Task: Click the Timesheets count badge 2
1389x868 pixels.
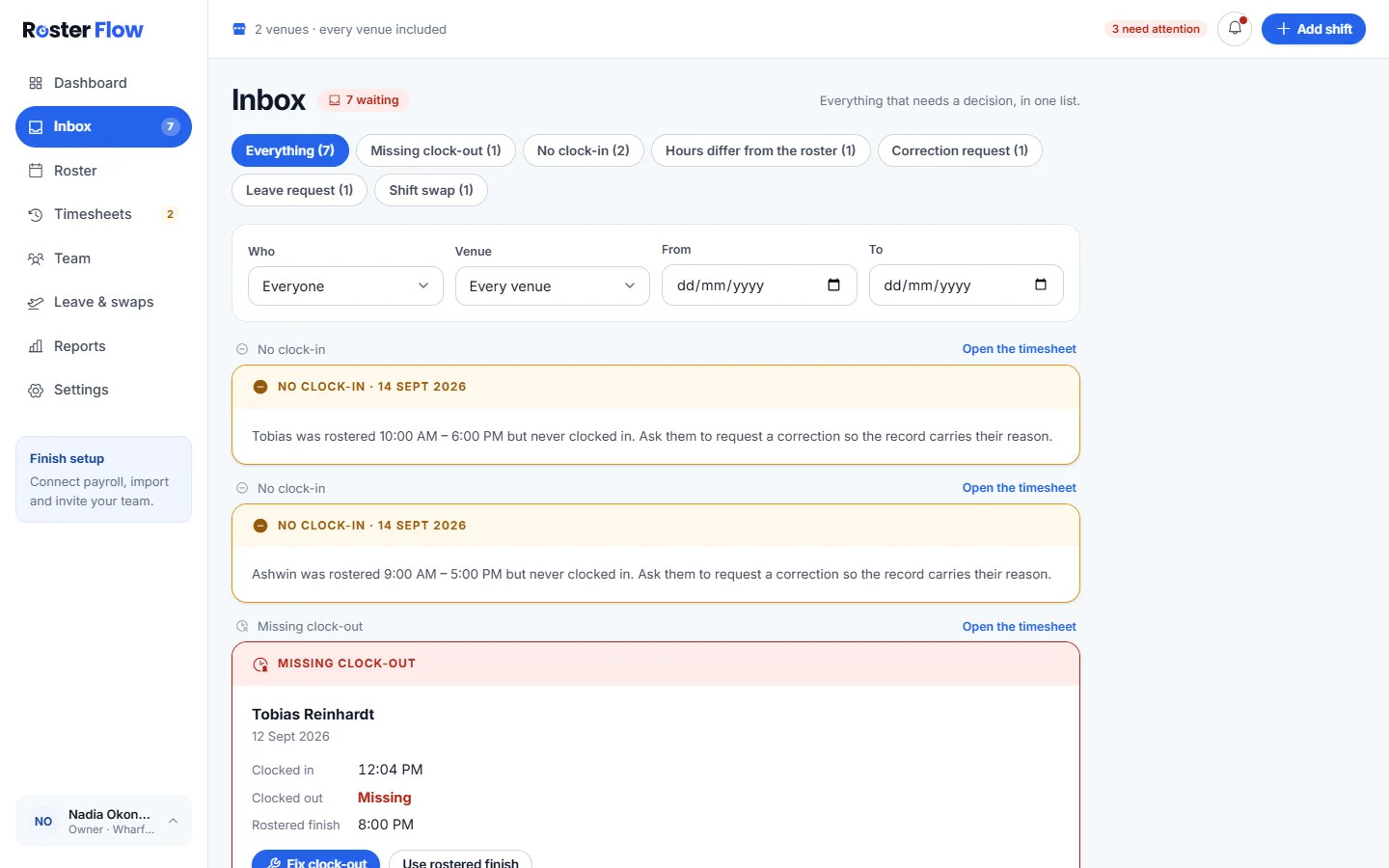Action: click(x=170, y=214)
